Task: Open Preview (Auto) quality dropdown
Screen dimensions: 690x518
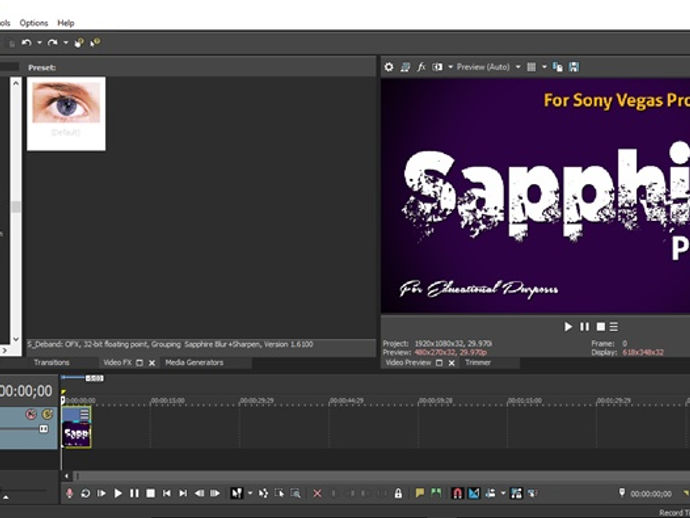Action: (488, 67)
